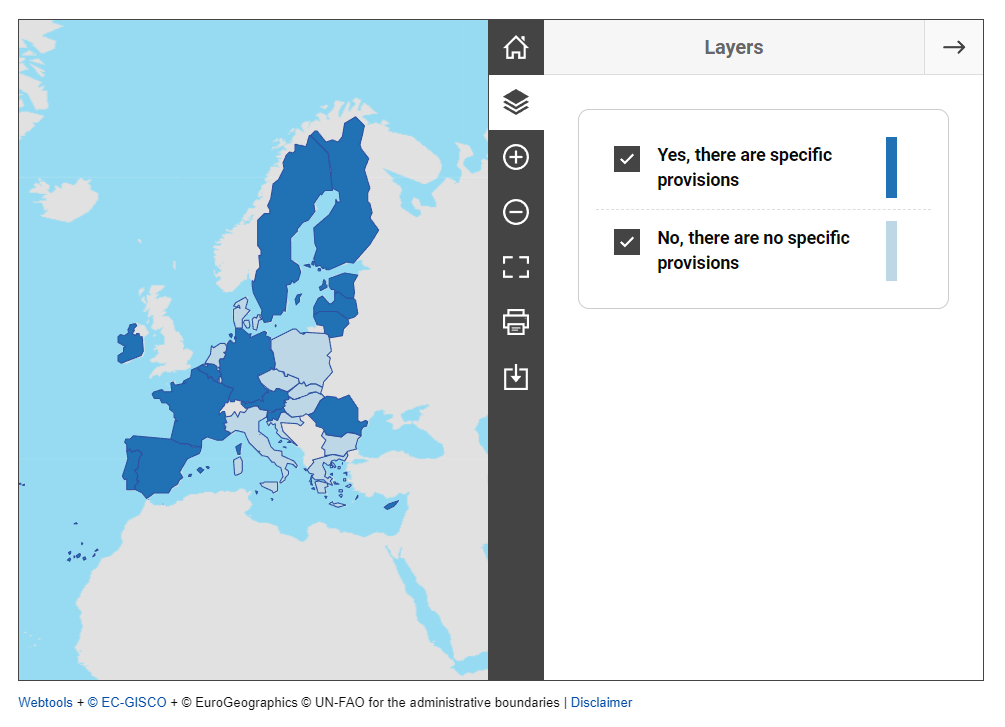Select the Layers panel header
Viewport: 1005px width, 727px height.
pos(733,47)
